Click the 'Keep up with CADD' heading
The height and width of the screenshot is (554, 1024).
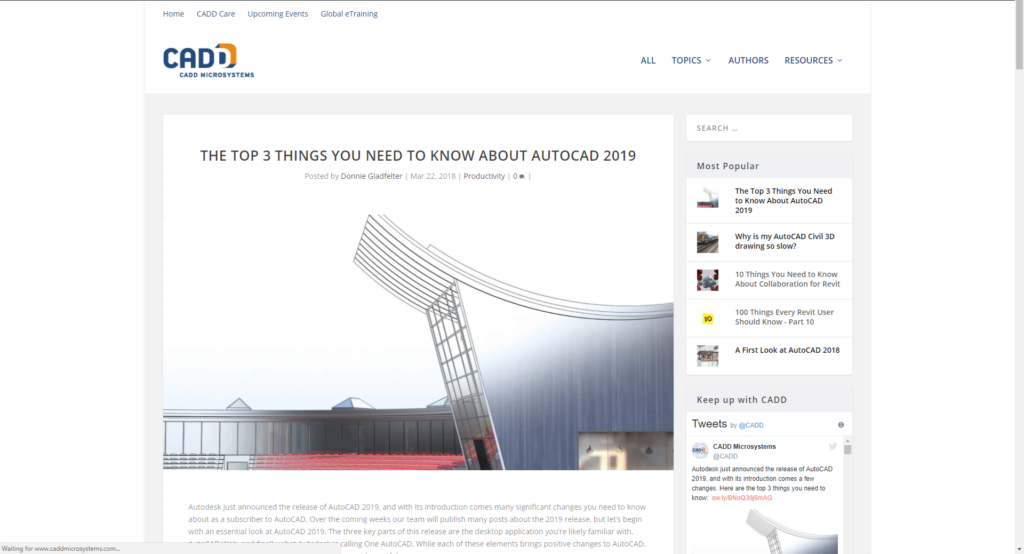click(x=741, y=400)
